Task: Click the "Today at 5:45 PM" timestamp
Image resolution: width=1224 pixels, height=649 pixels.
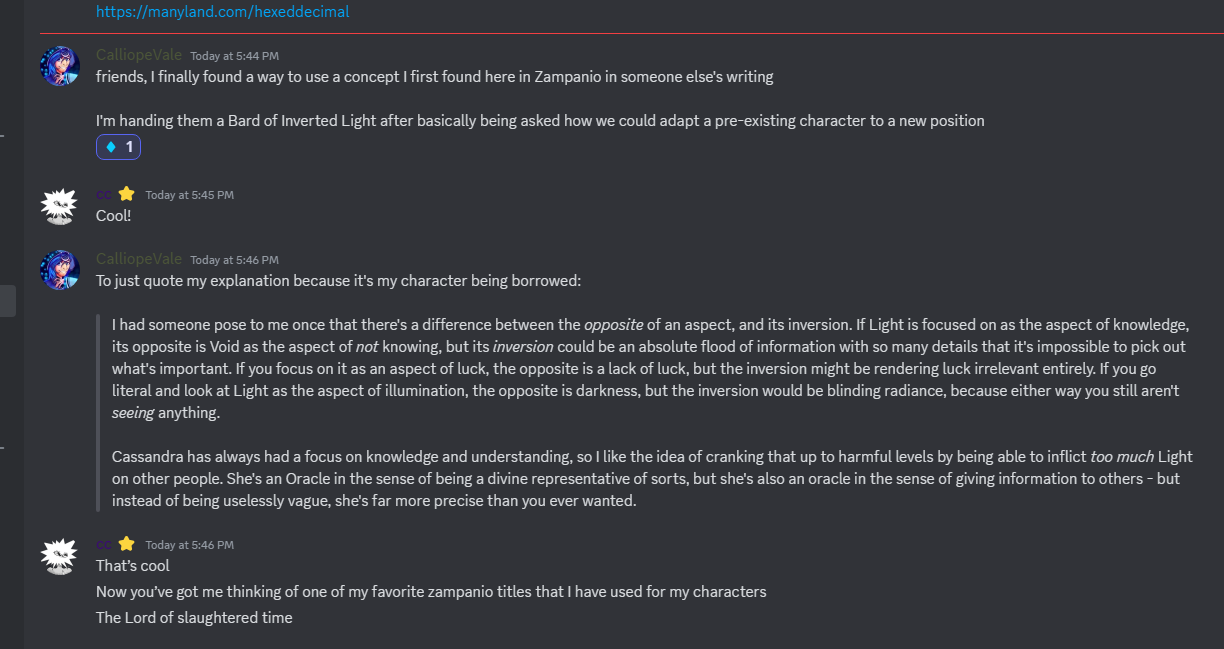Action: pos(189,195)
